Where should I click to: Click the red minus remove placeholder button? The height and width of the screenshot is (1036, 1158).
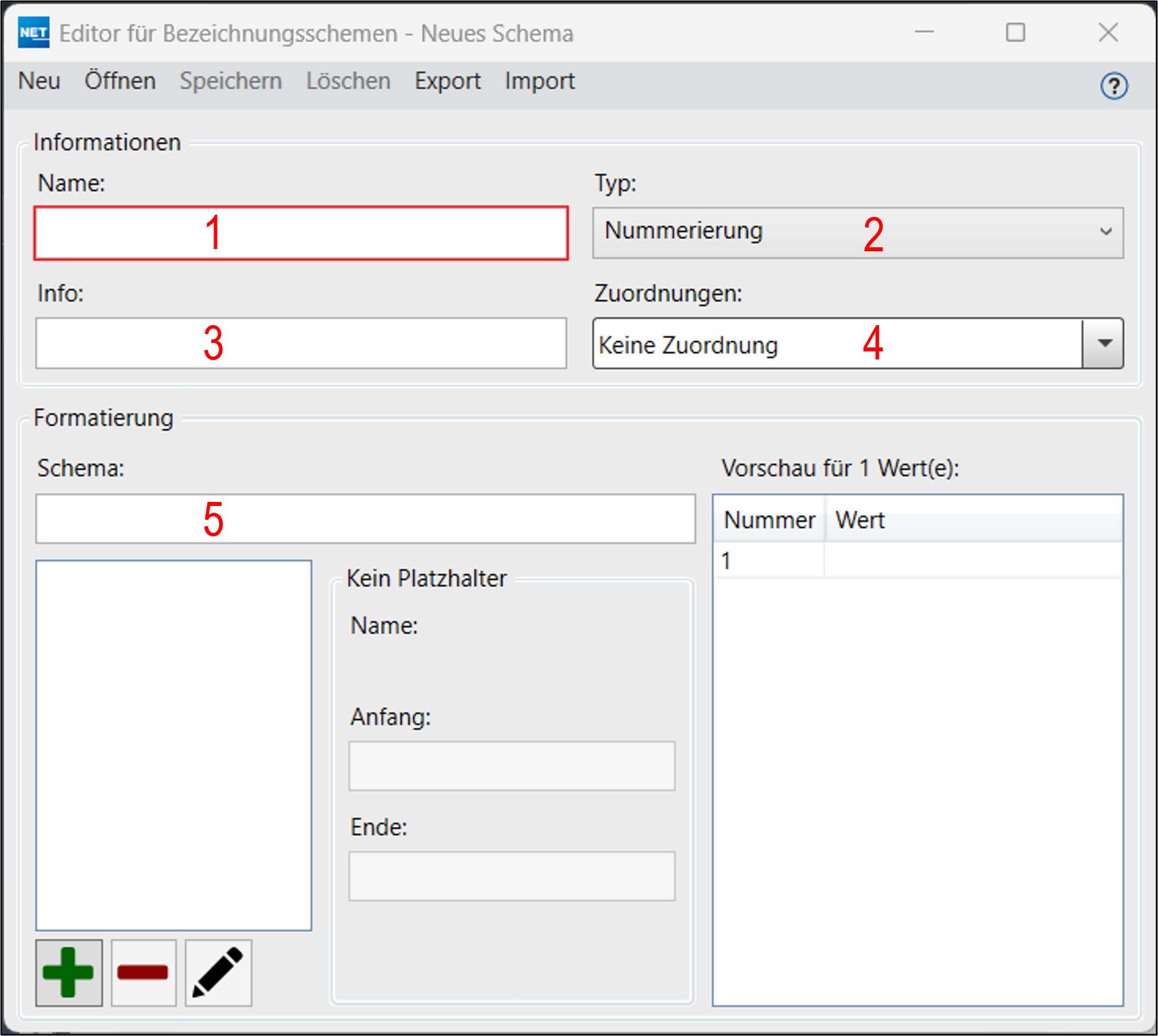click(x=143, y=972)
